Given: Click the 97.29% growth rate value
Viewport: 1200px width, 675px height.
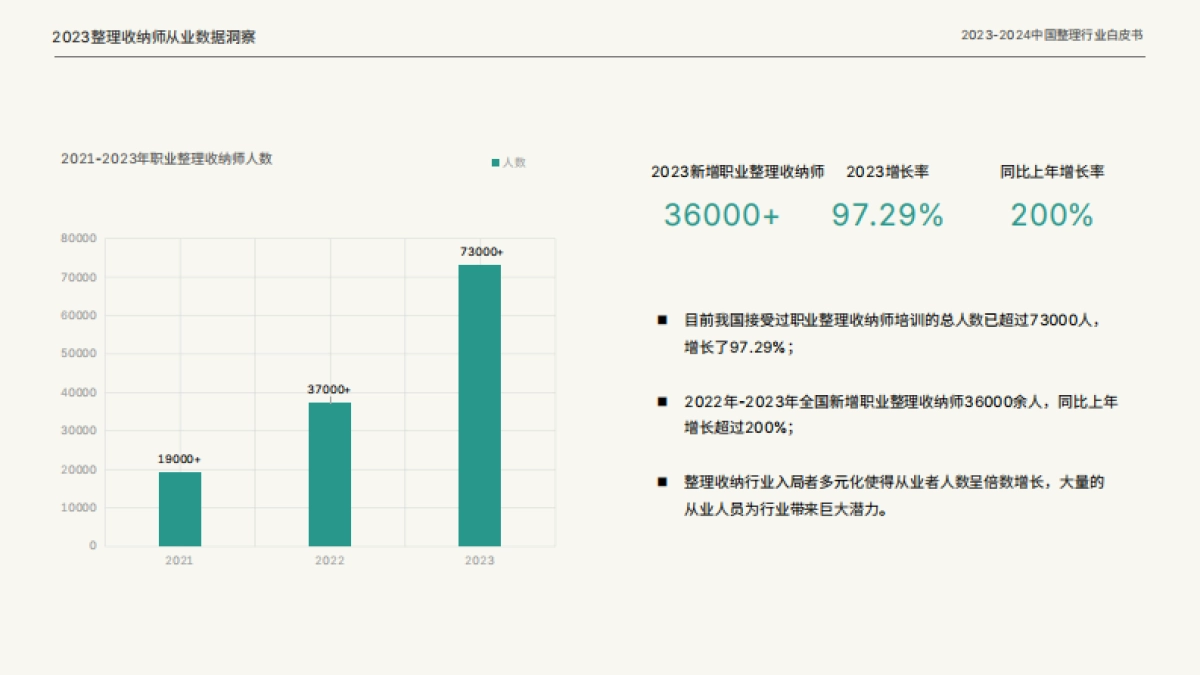Looking at the screenshot, I should (x=888, y=214).
